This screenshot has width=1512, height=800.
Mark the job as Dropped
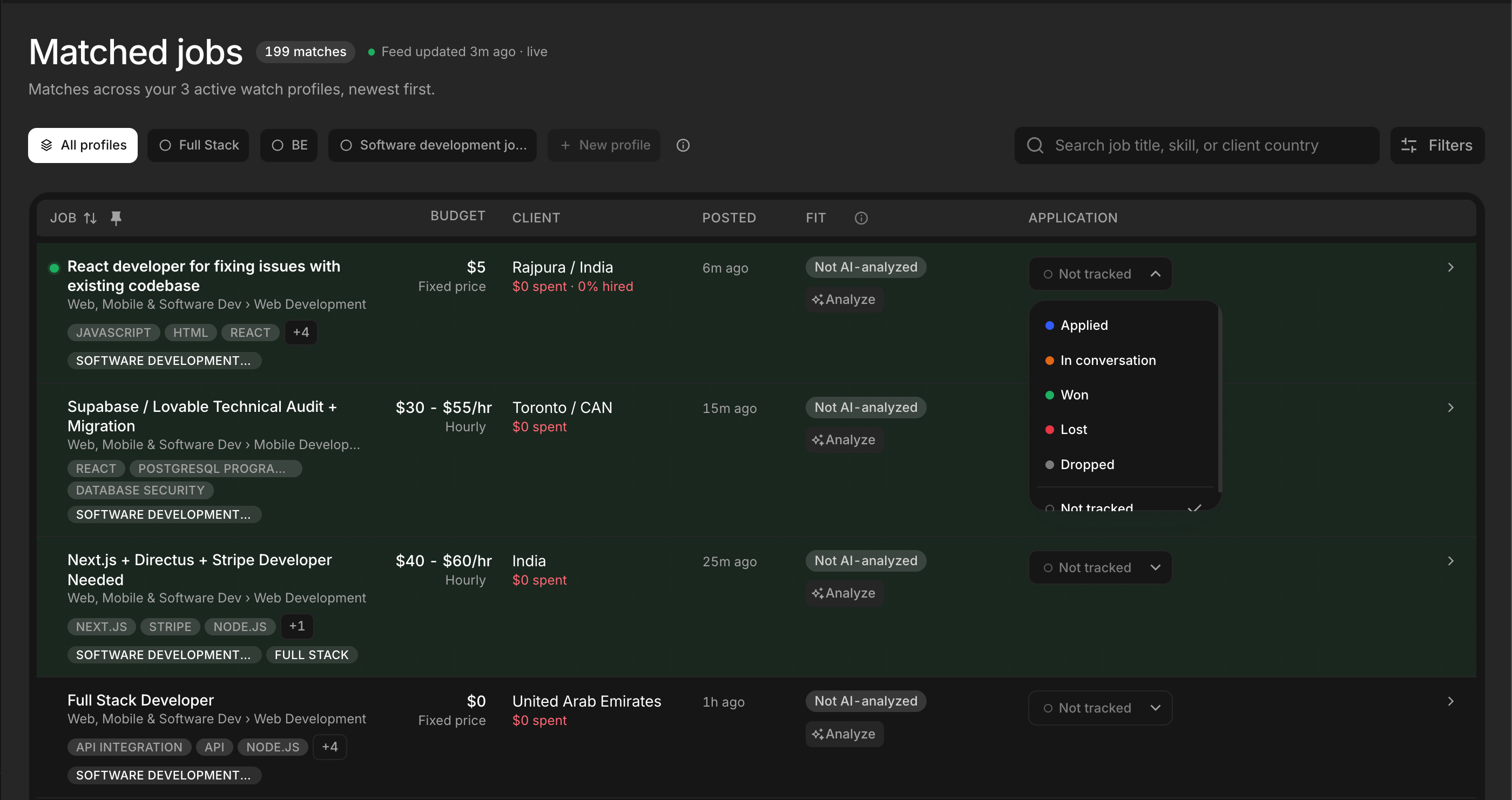[x=1124, y=464]
